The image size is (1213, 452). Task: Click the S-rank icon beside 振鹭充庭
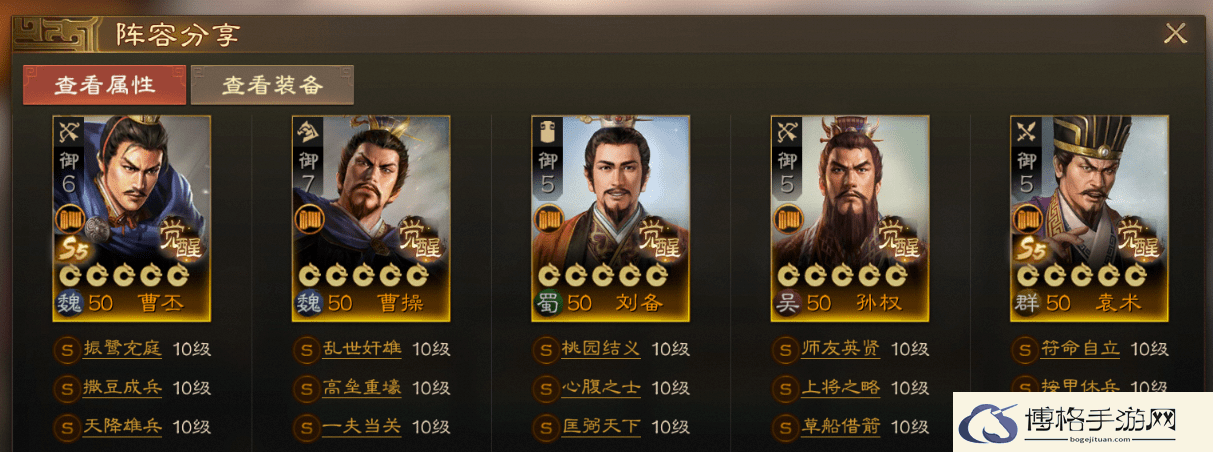point(67,350)
